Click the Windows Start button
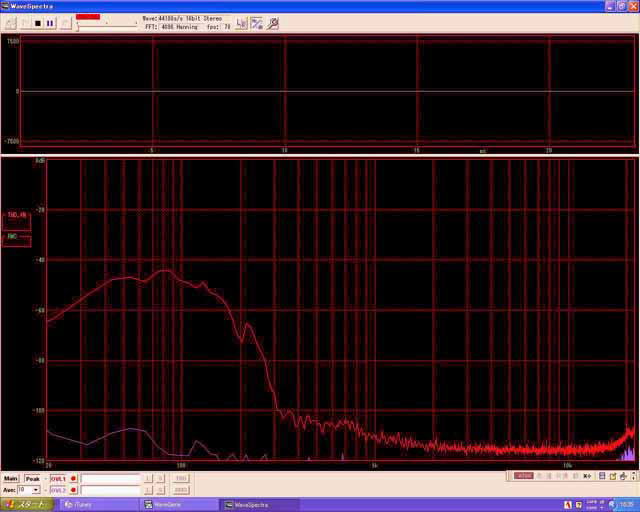The height and width of the screenshot is (512, 640). click(x=27, y=505)
